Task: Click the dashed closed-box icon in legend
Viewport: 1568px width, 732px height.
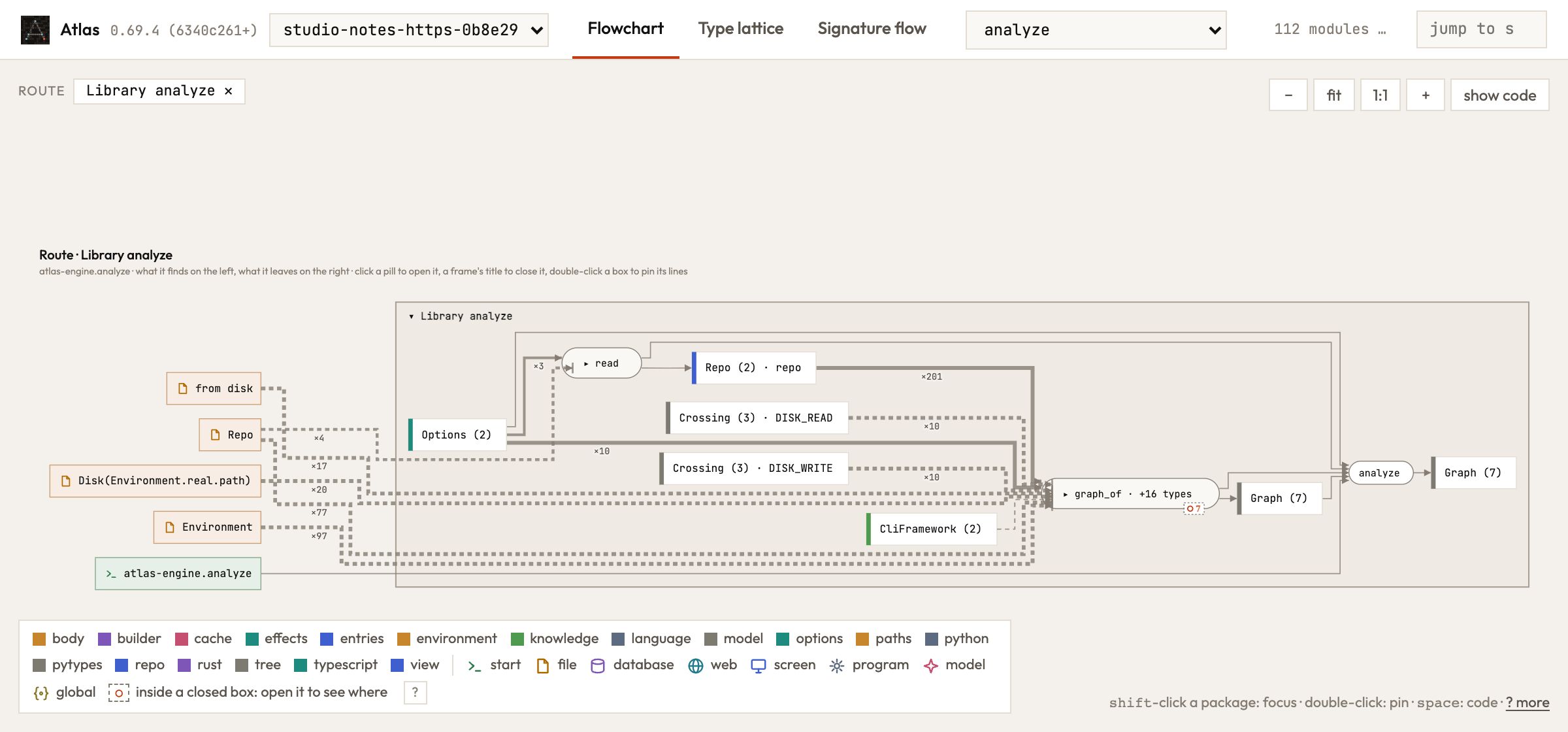Action: click(119, 693)
